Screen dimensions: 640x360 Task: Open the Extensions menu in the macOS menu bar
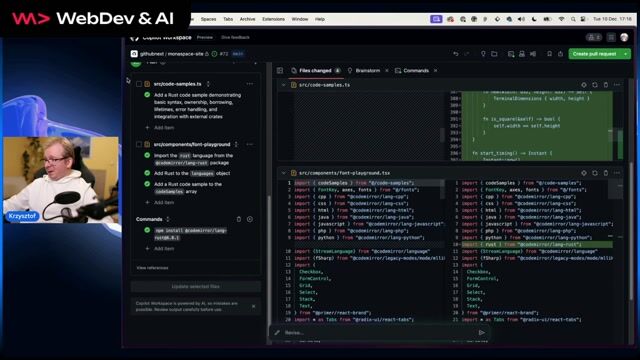pos(273,19)
